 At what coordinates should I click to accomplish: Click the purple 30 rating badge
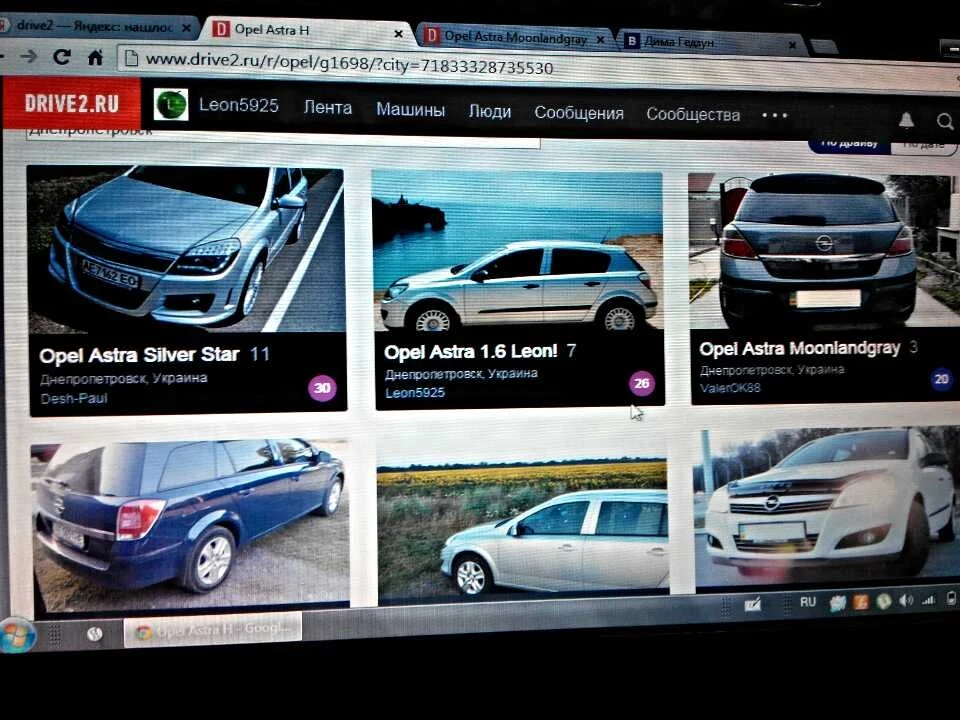click(x=322, y=388)
